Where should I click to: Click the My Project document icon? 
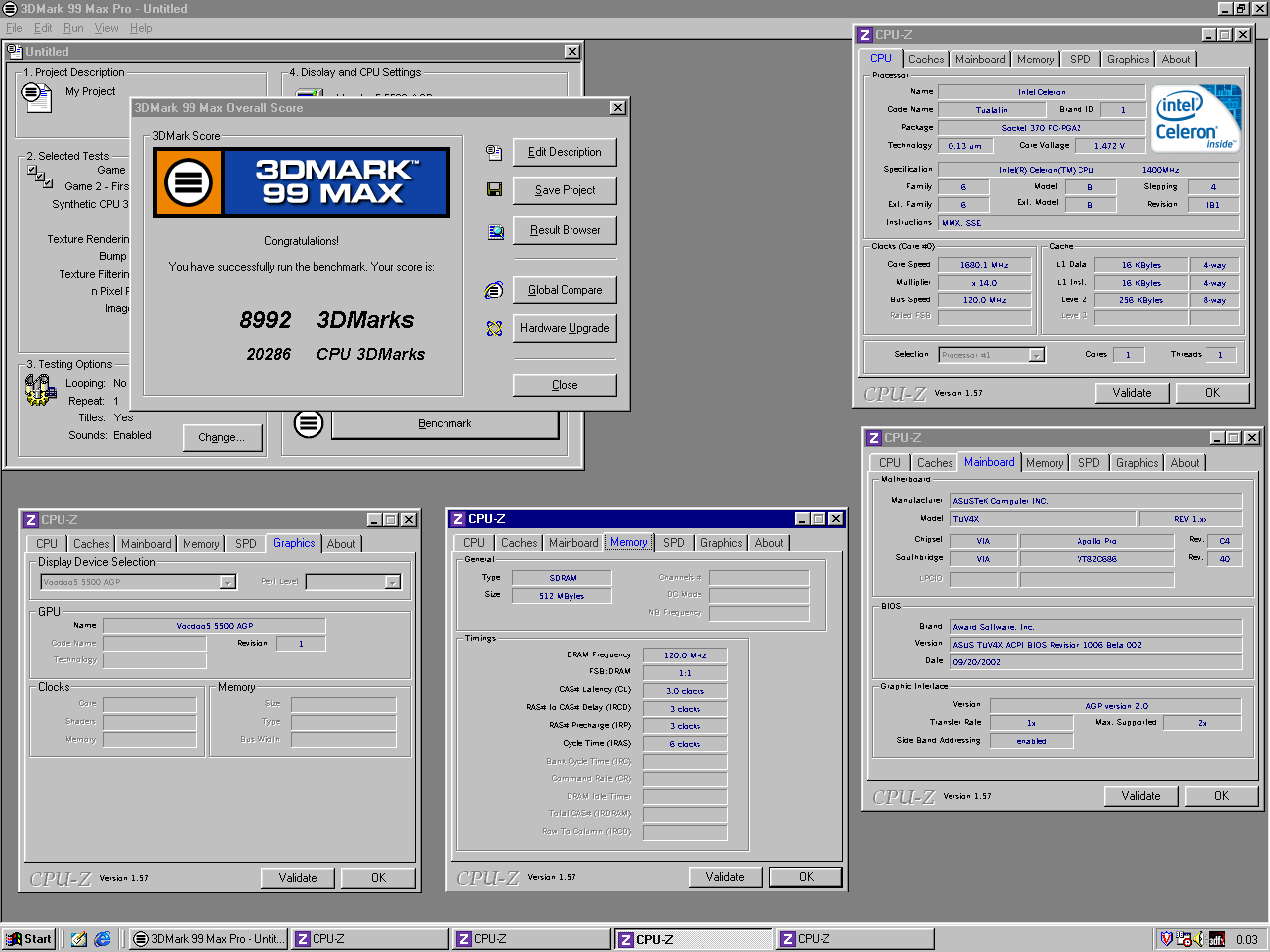(37, 96)
